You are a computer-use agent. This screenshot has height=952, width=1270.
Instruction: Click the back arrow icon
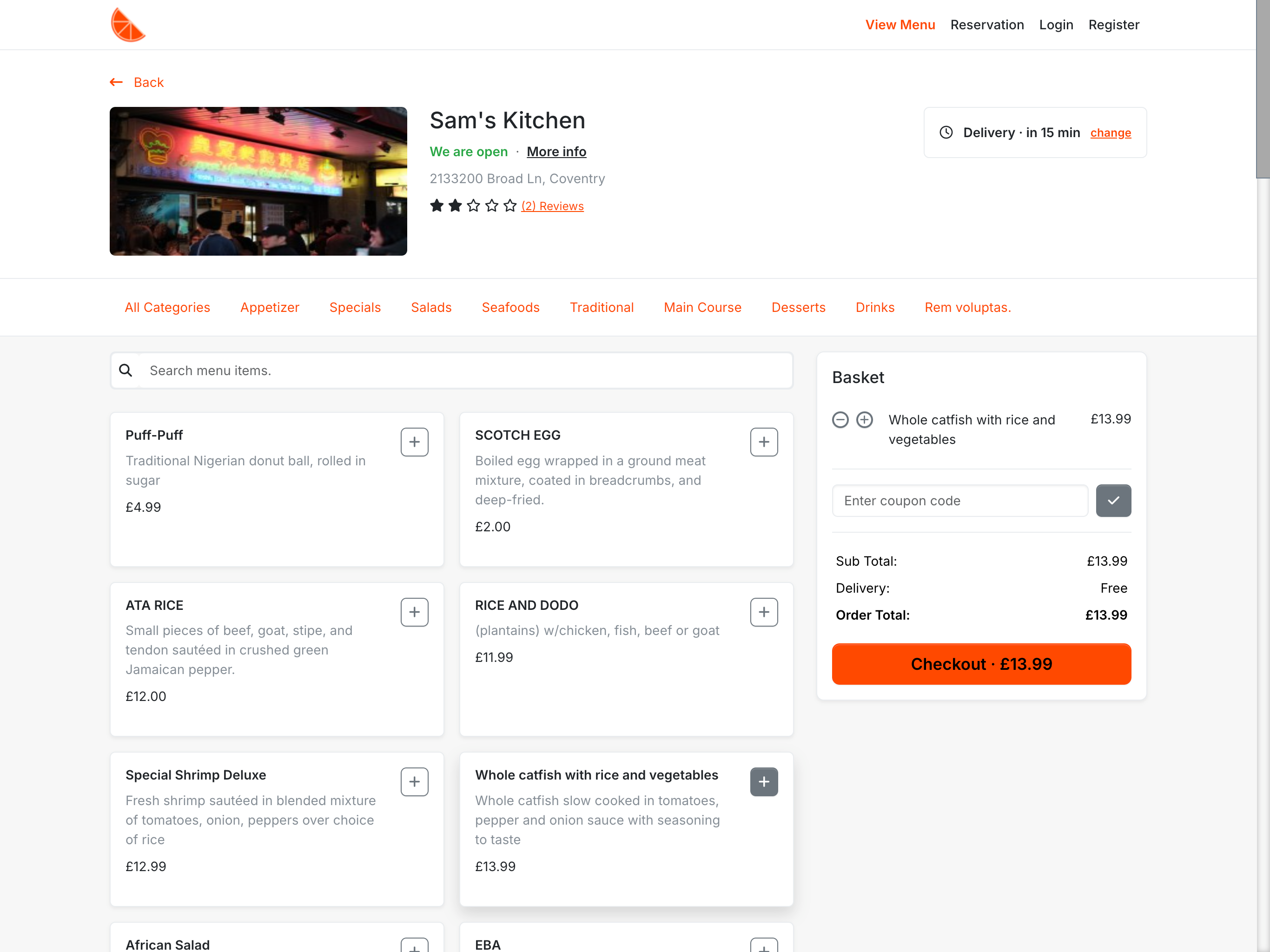[x=116, y=81]
